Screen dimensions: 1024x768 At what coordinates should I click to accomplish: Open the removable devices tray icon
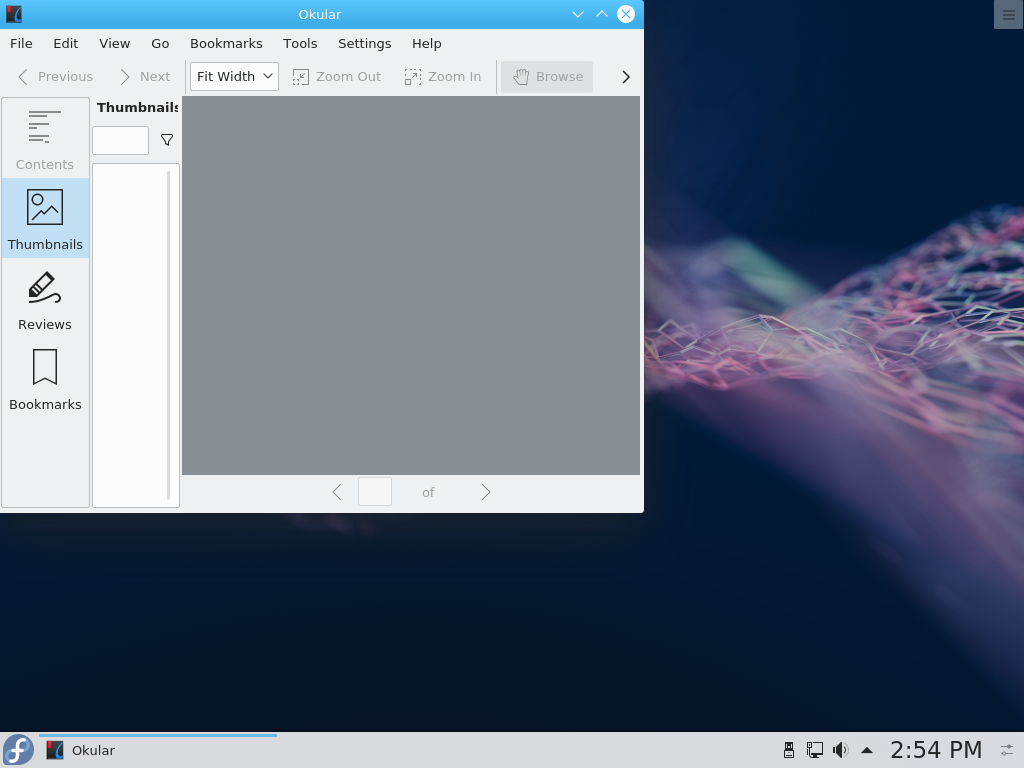(789, 750)
